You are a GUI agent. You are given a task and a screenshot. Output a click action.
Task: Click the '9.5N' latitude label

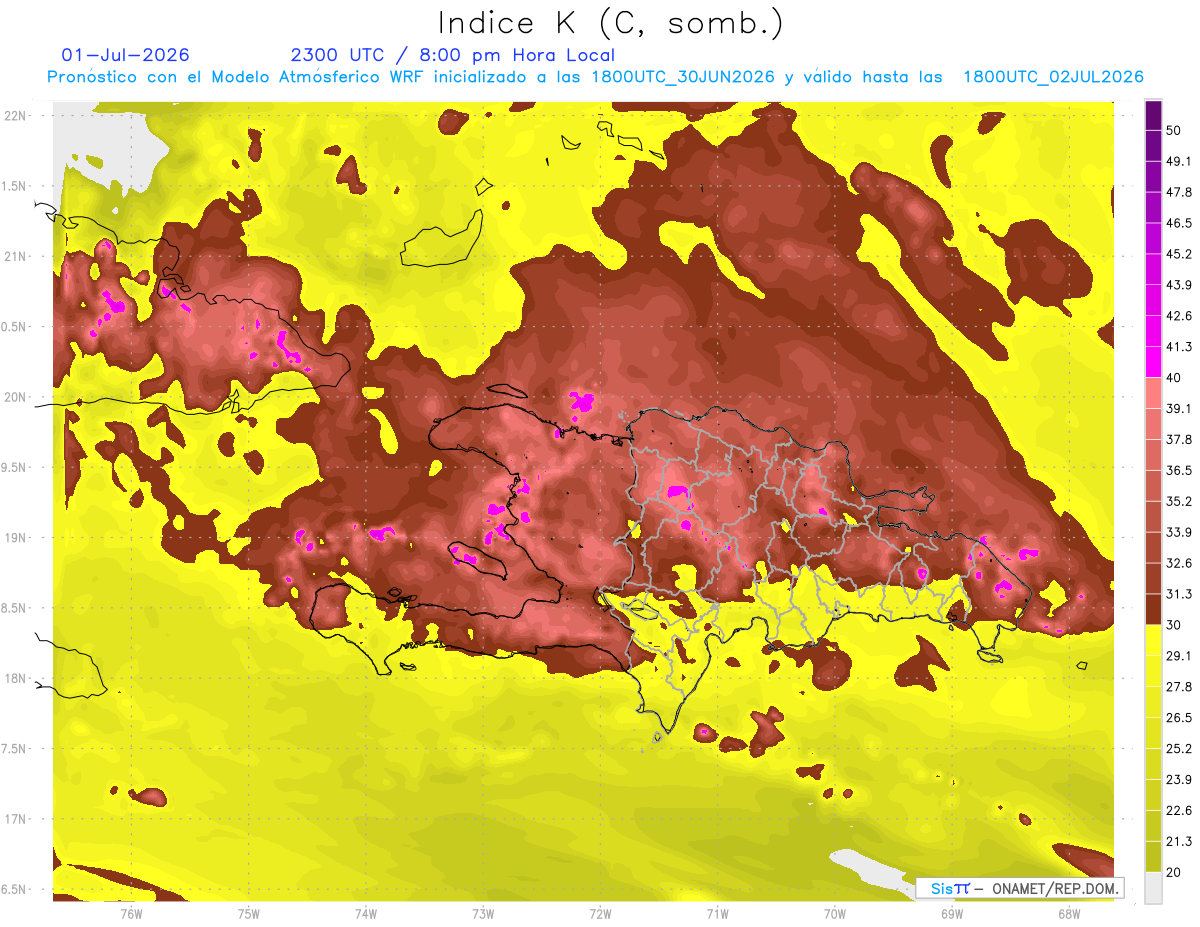(14, 467)
